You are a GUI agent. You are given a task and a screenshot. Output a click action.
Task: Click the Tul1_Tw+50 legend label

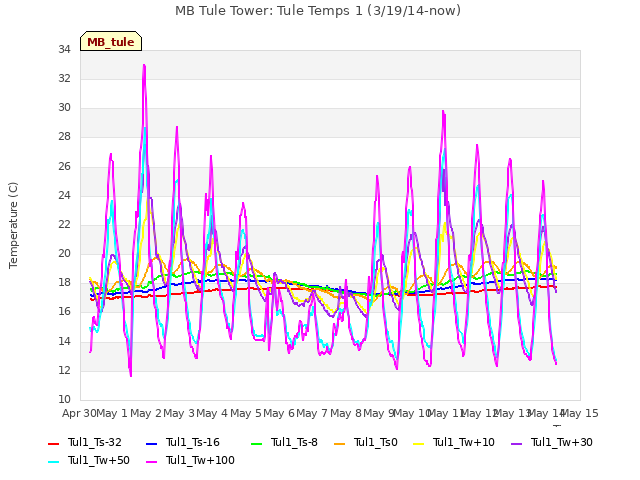pyautogui.click(x=99, y=460)
